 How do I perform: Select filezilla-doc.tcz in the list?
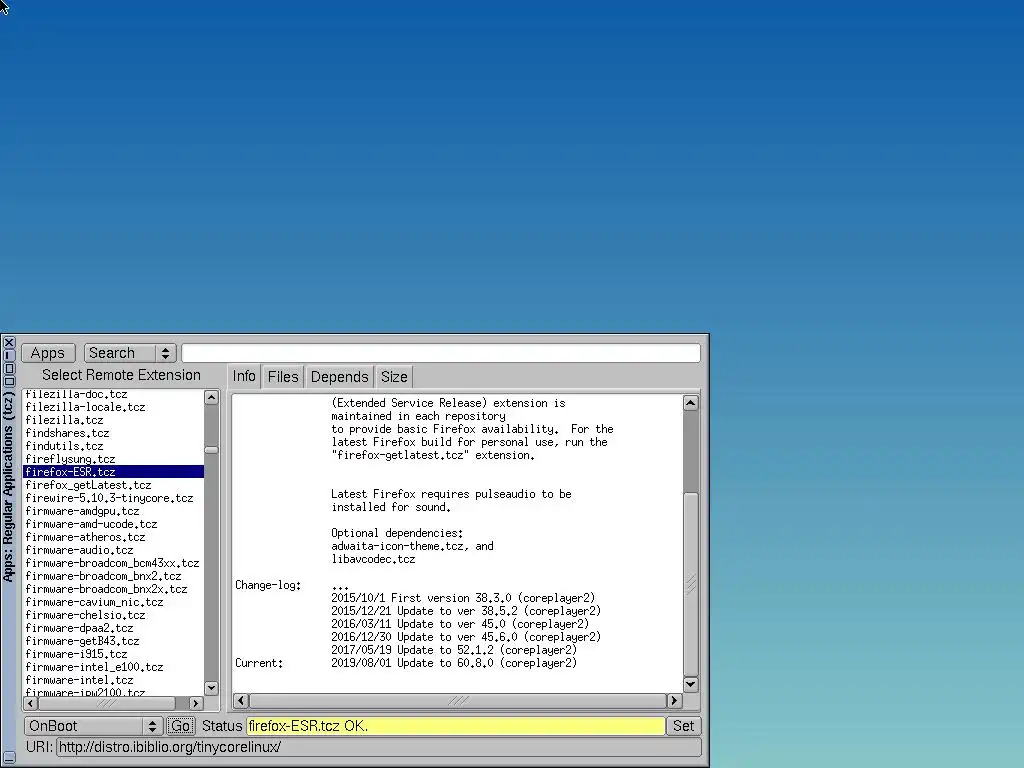113,394
